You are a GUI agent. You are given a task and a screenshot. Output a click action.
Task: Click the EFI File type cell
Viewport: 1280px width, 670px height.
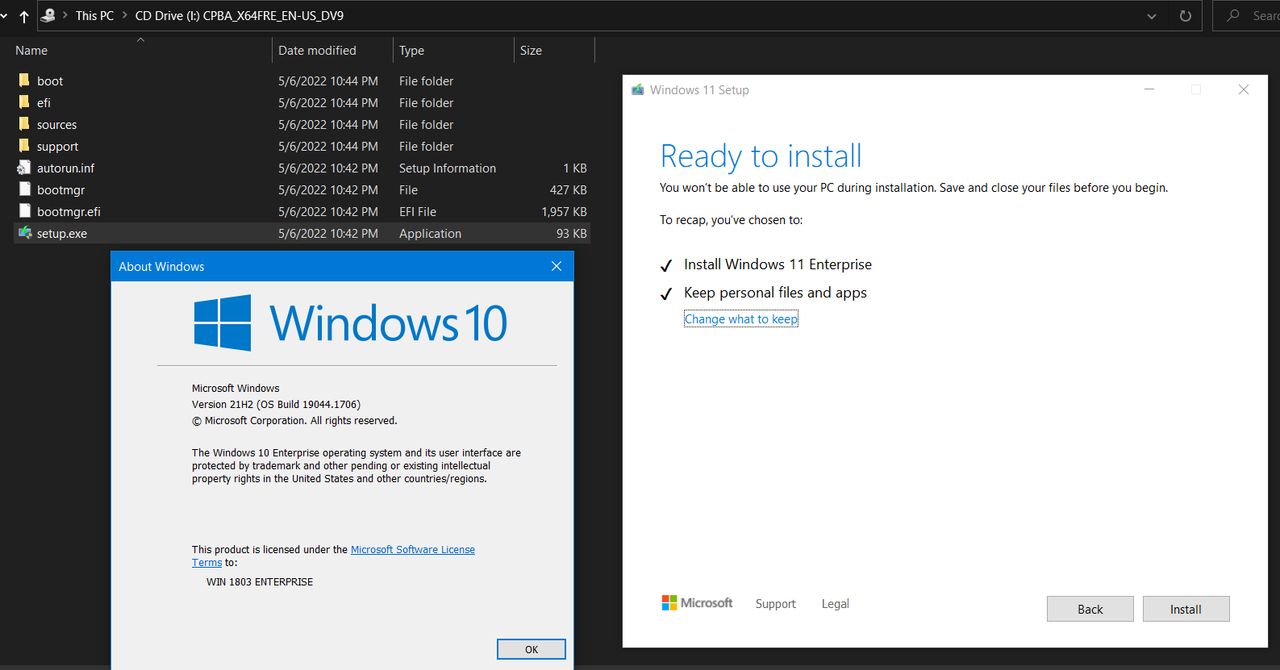pos(418,212)
